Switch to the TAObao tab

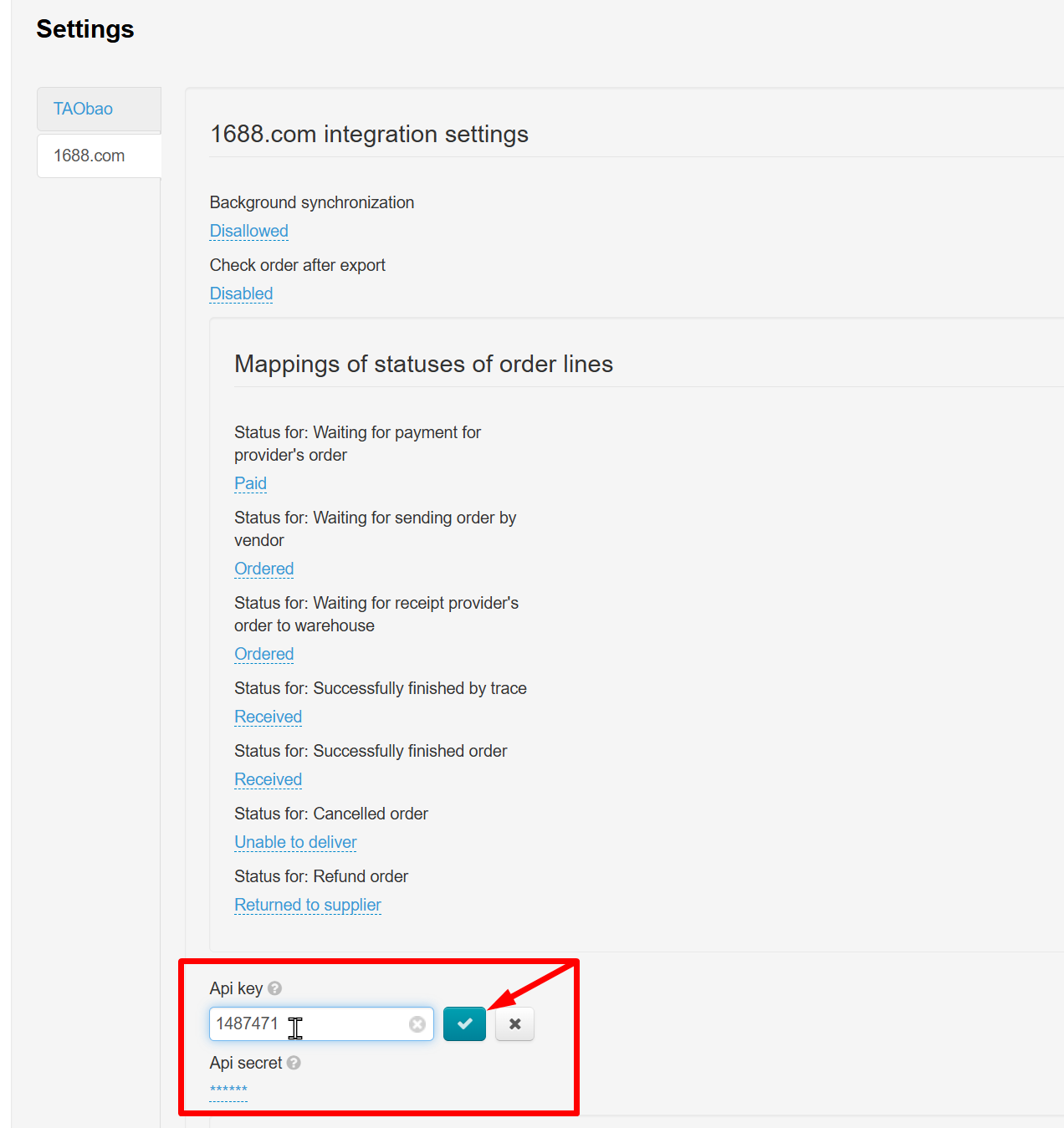(84, 109)
